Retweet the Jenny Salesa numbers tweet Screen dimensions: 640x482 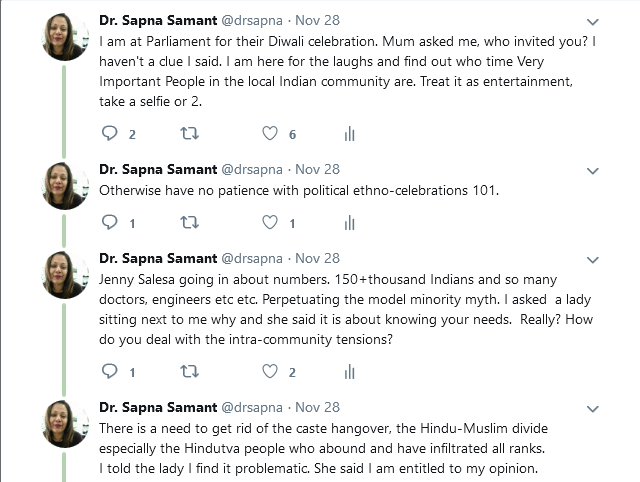(x=187, y=372)
